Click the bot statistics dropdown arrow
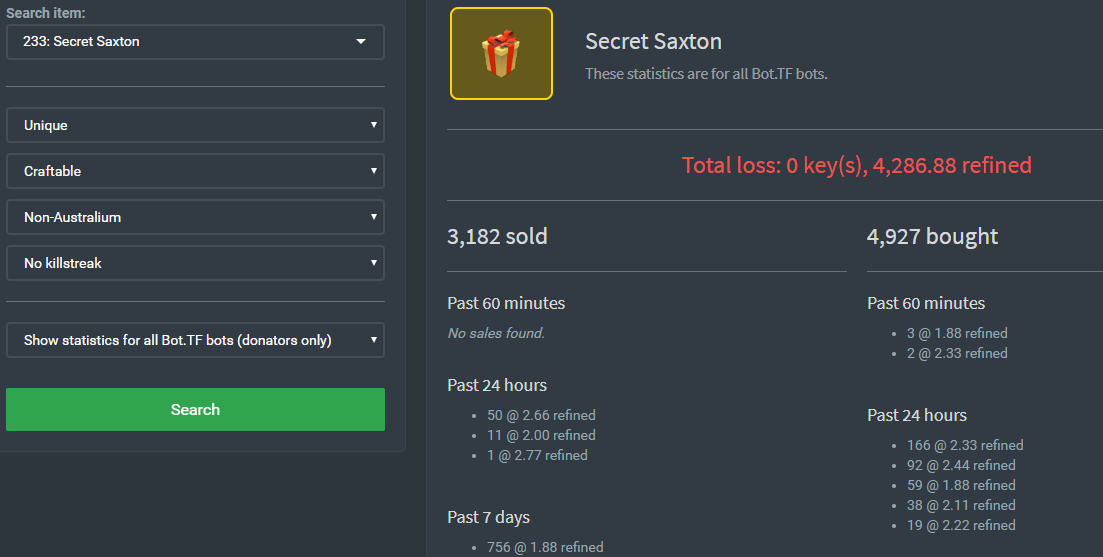 374,340
